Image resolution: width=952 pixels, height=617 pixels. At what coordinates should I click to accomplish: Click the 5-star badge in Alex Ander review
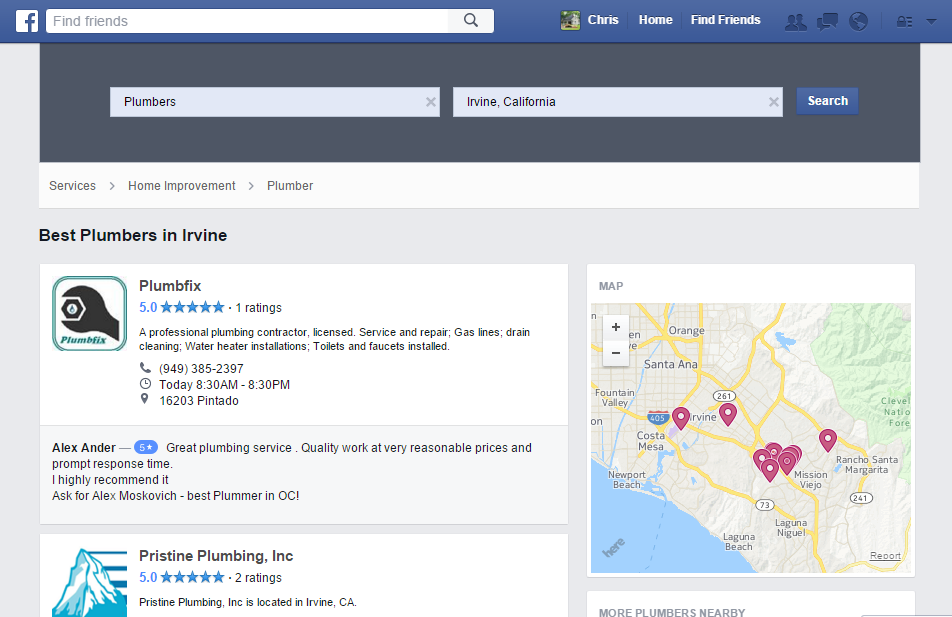pos(146,448)
